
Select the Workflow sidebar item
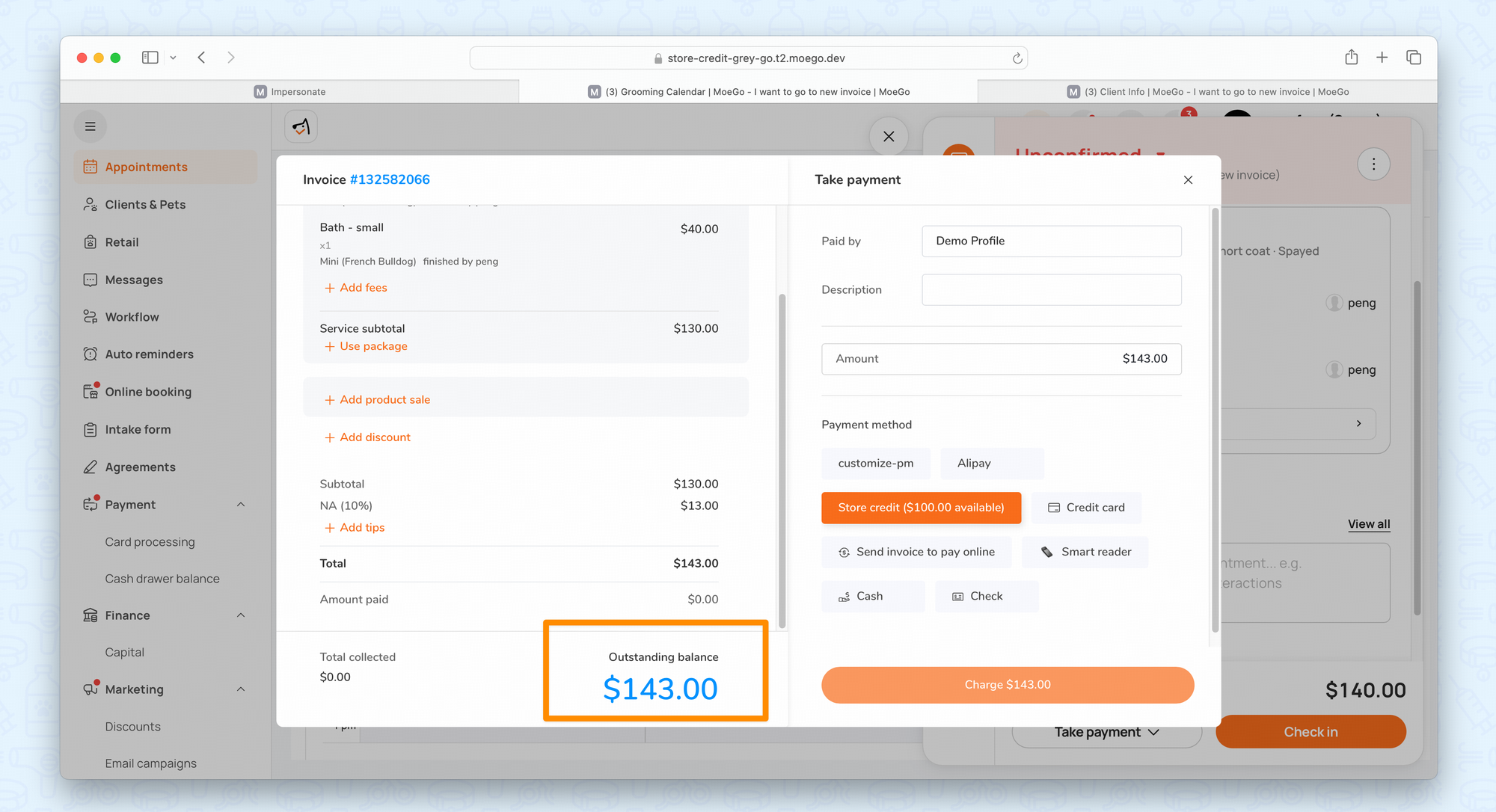pos(132,317)
